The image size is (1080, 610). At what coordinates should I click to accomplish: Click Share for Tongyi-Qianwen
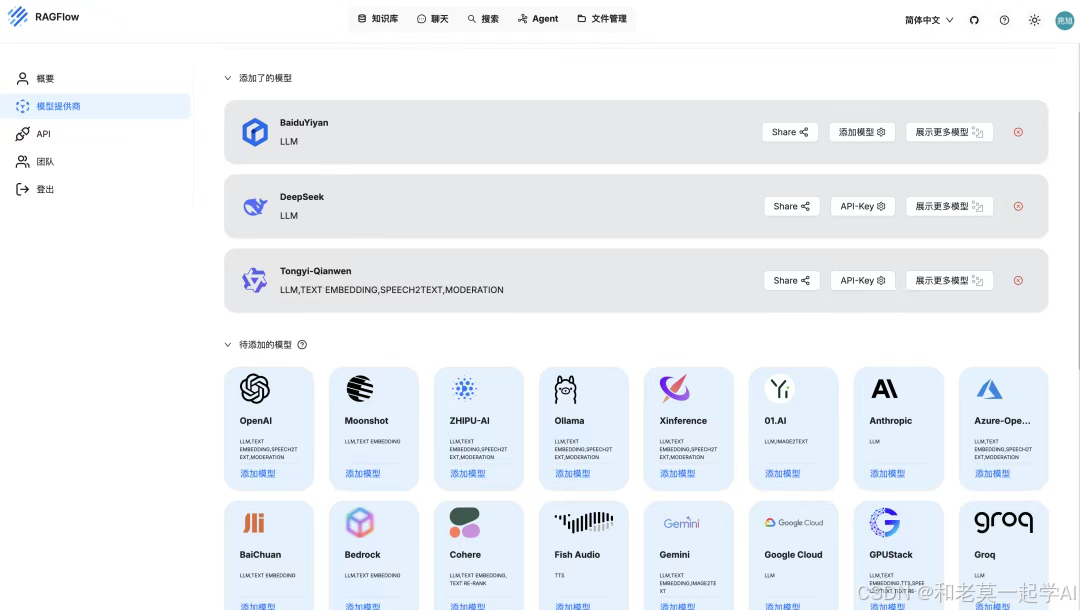point(791,280)
